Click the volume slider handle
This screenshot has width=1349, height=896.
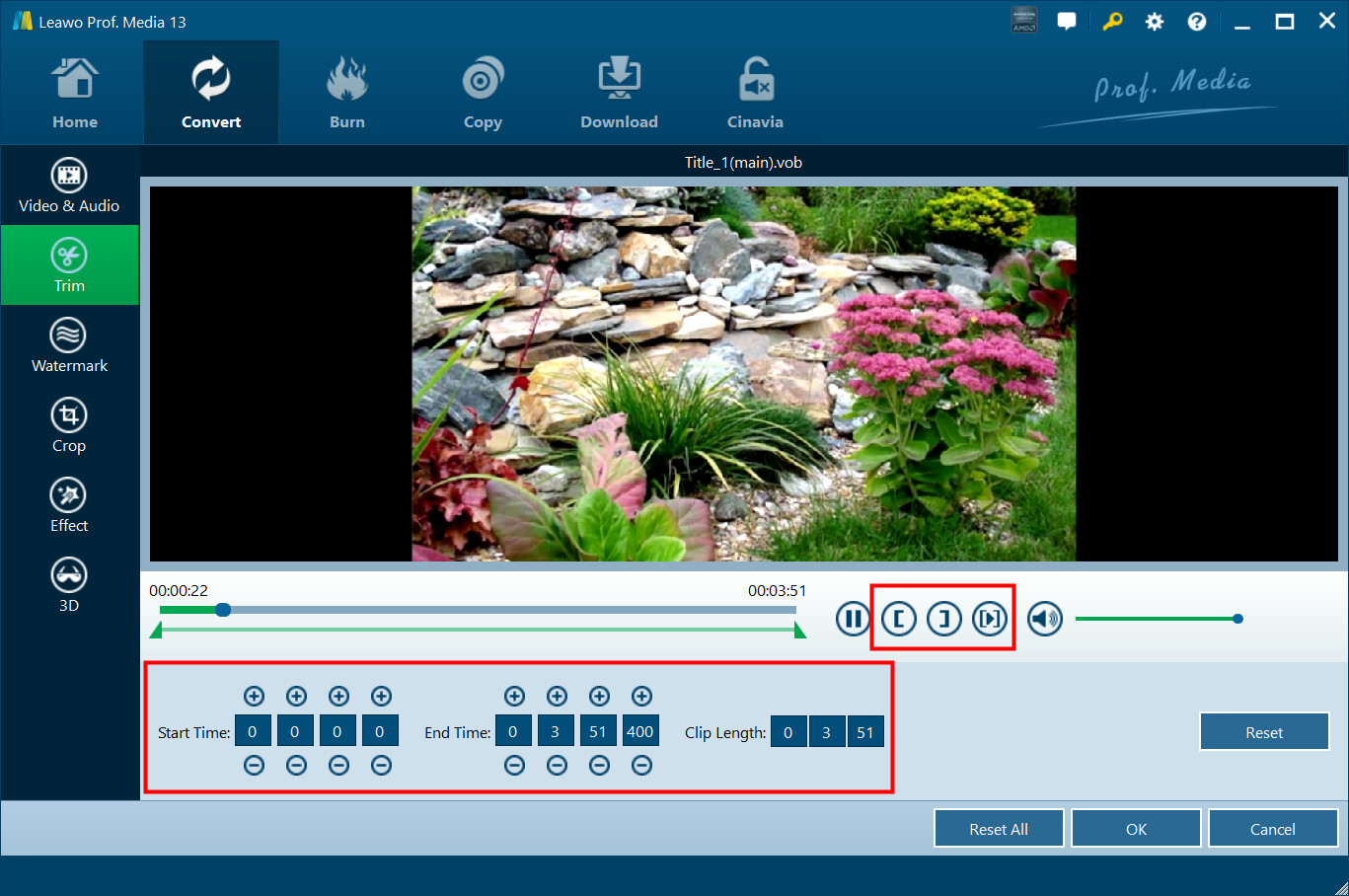(1237, 619)
